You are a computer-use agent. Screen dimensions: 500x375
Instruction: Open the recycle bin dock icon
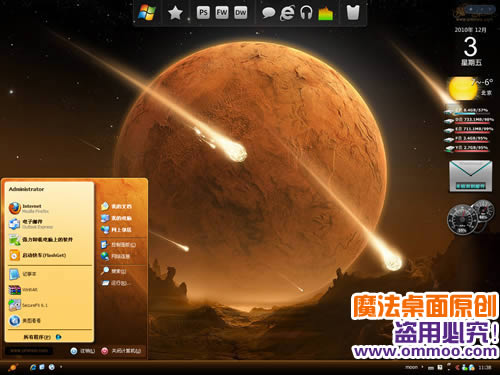[x=353, y=13]
